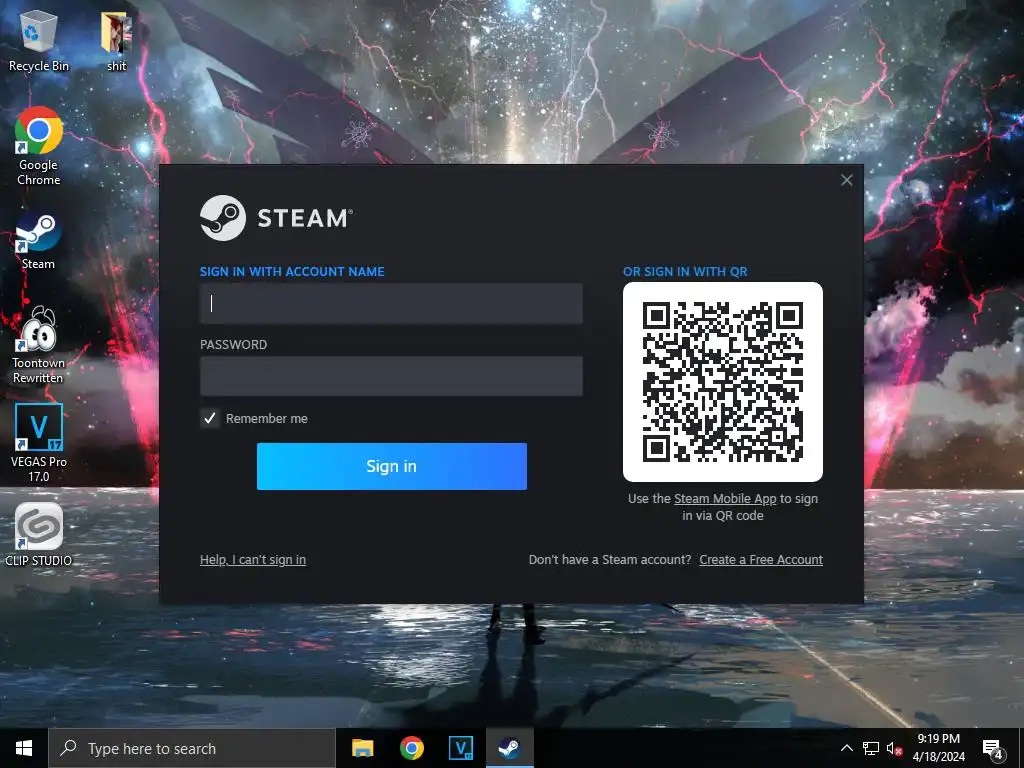Close the Steam sign-in window
The image size is (1024, 768).
coord(846,180)
